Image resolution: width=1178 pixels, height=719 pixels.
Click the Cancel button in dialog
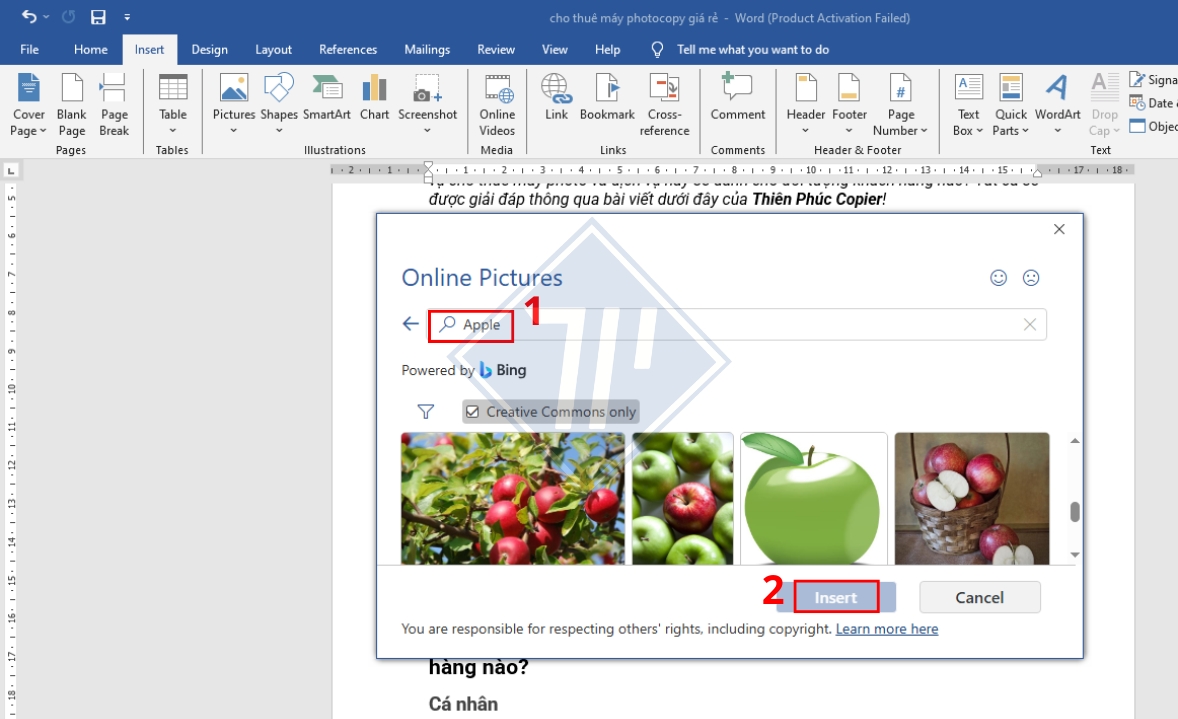click(x=979, y=597)
